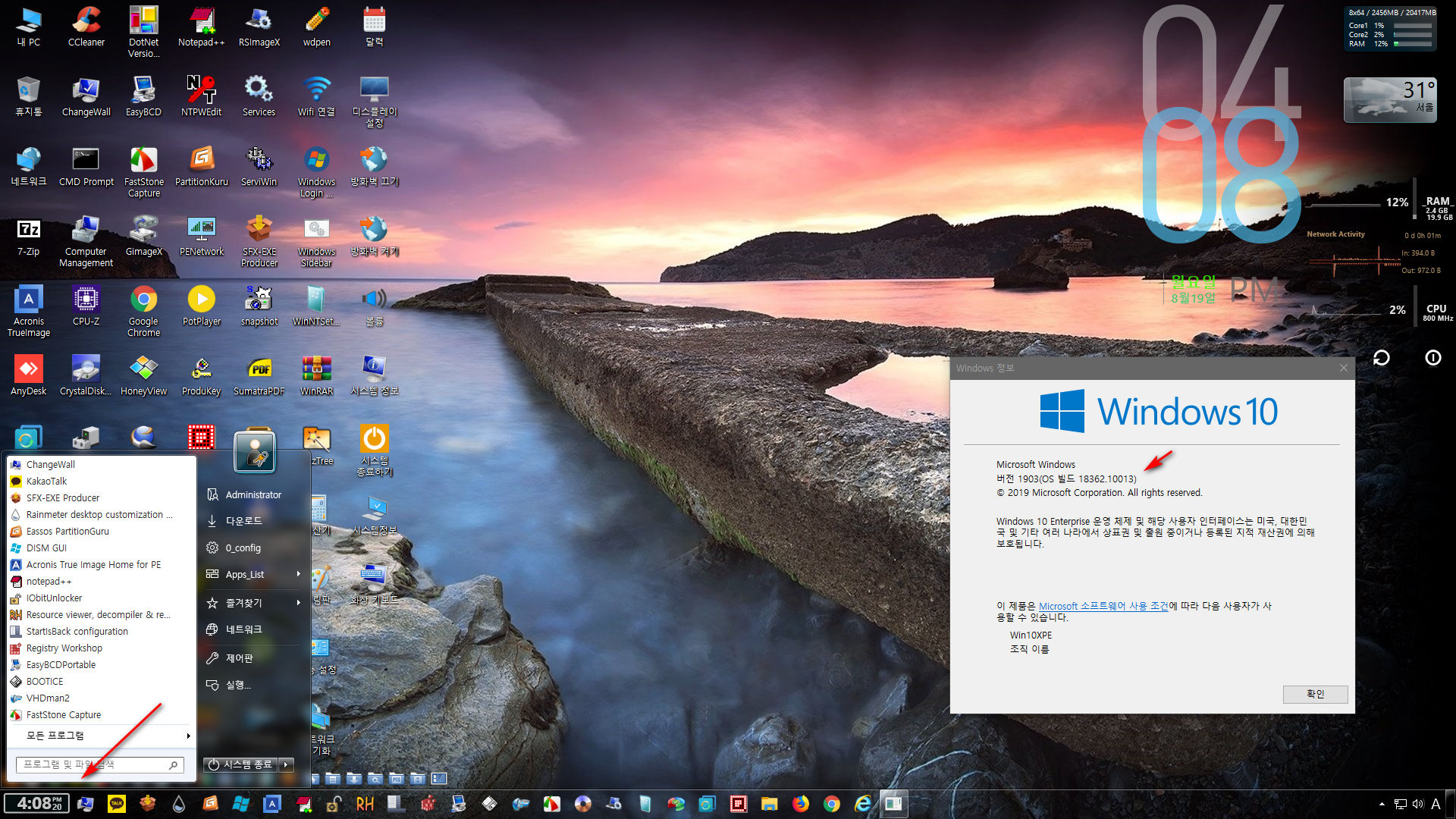Open VHDman2 from Start menu
1456x819 pixels.
[x=102, y=698]
